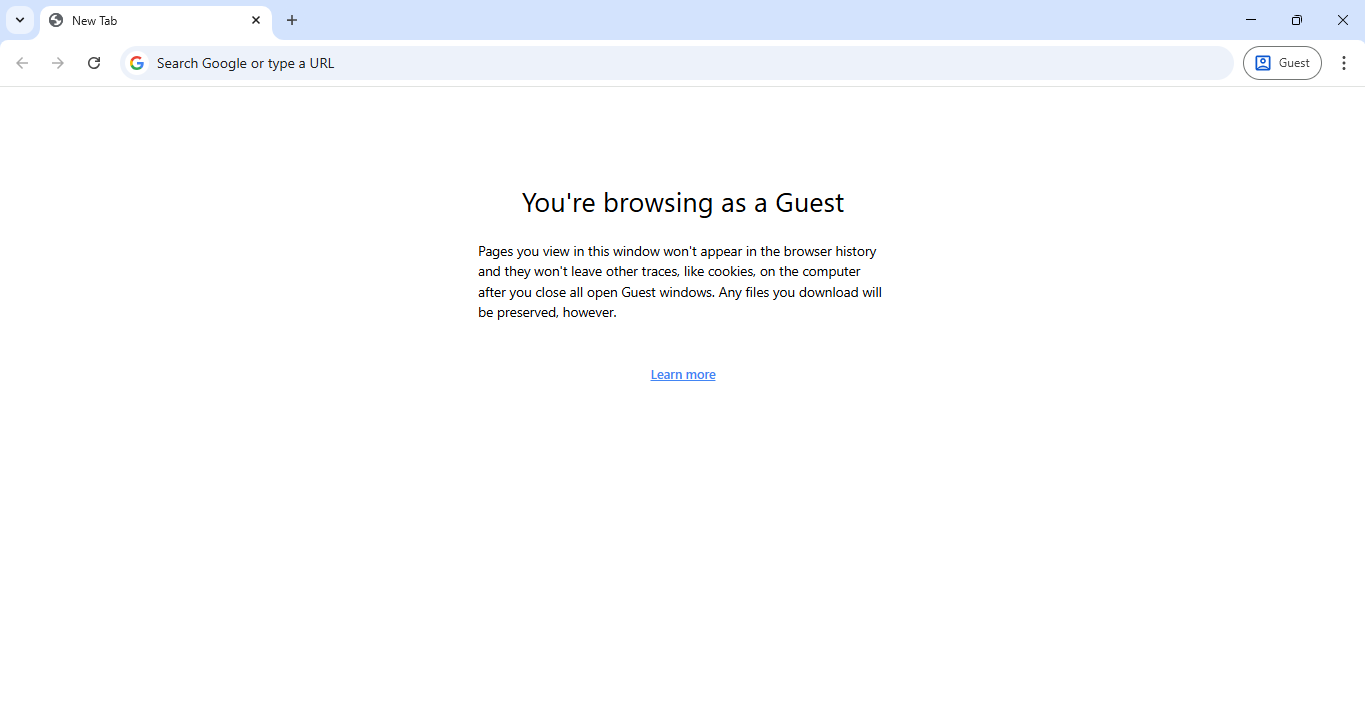Minimize the browser window
The image size is (1365, 718).
[1251, 20]
